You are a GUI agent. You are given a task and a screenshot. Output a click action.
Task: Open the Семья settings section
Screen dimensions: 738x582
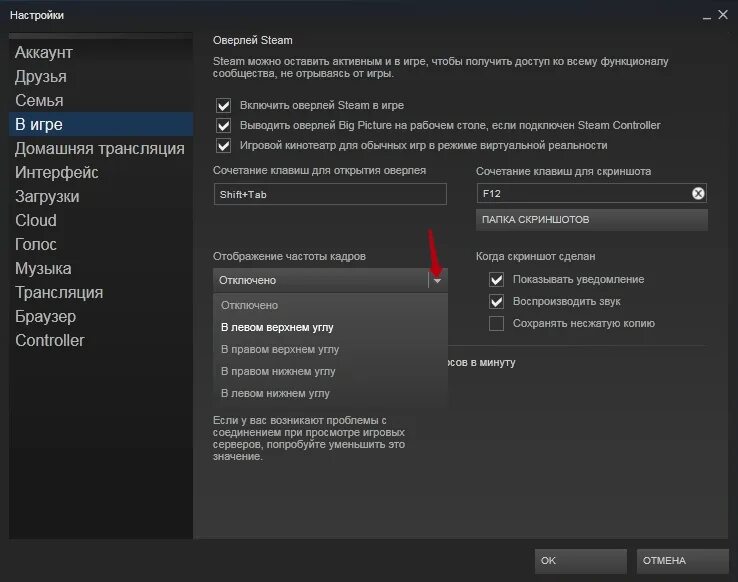[x=101, y=100]
